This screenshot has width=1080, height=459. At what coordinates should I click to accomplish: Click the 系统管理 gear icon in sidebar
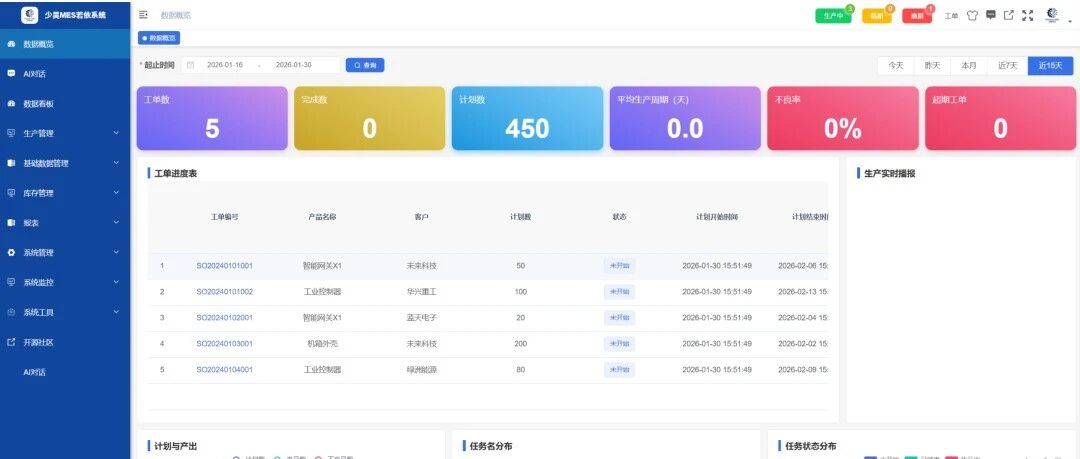point(11,253)
